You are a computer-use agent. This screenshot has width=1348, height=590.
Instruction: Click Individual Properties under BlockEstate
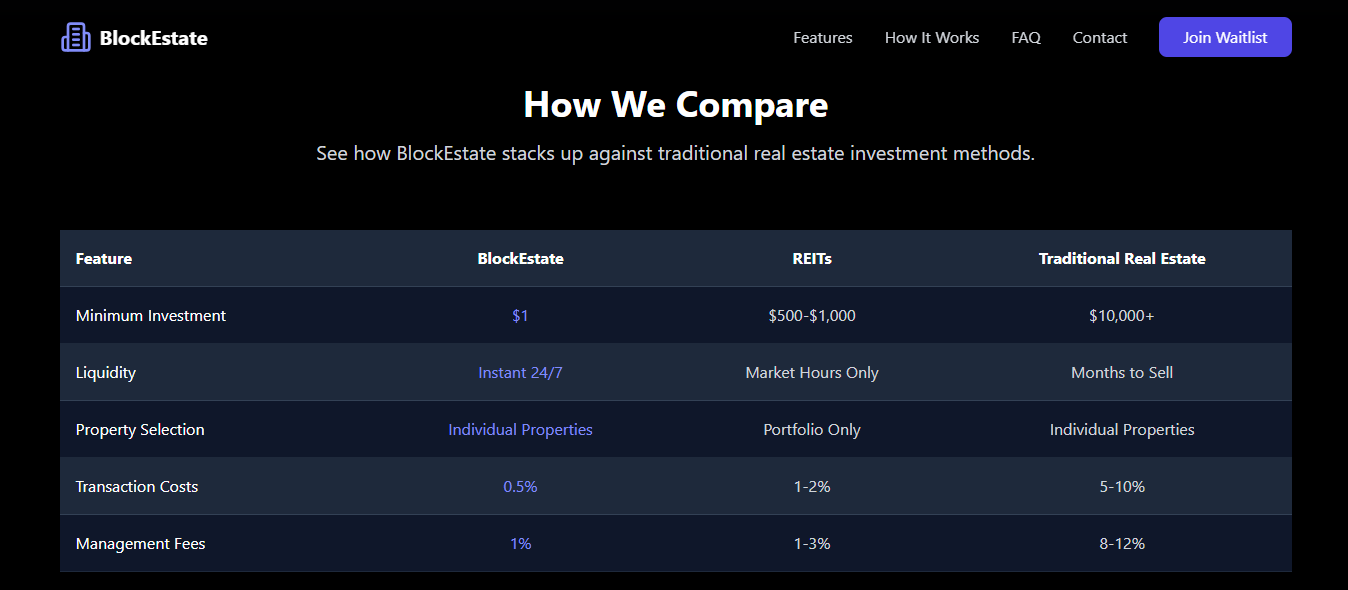(x=520, y=429)
